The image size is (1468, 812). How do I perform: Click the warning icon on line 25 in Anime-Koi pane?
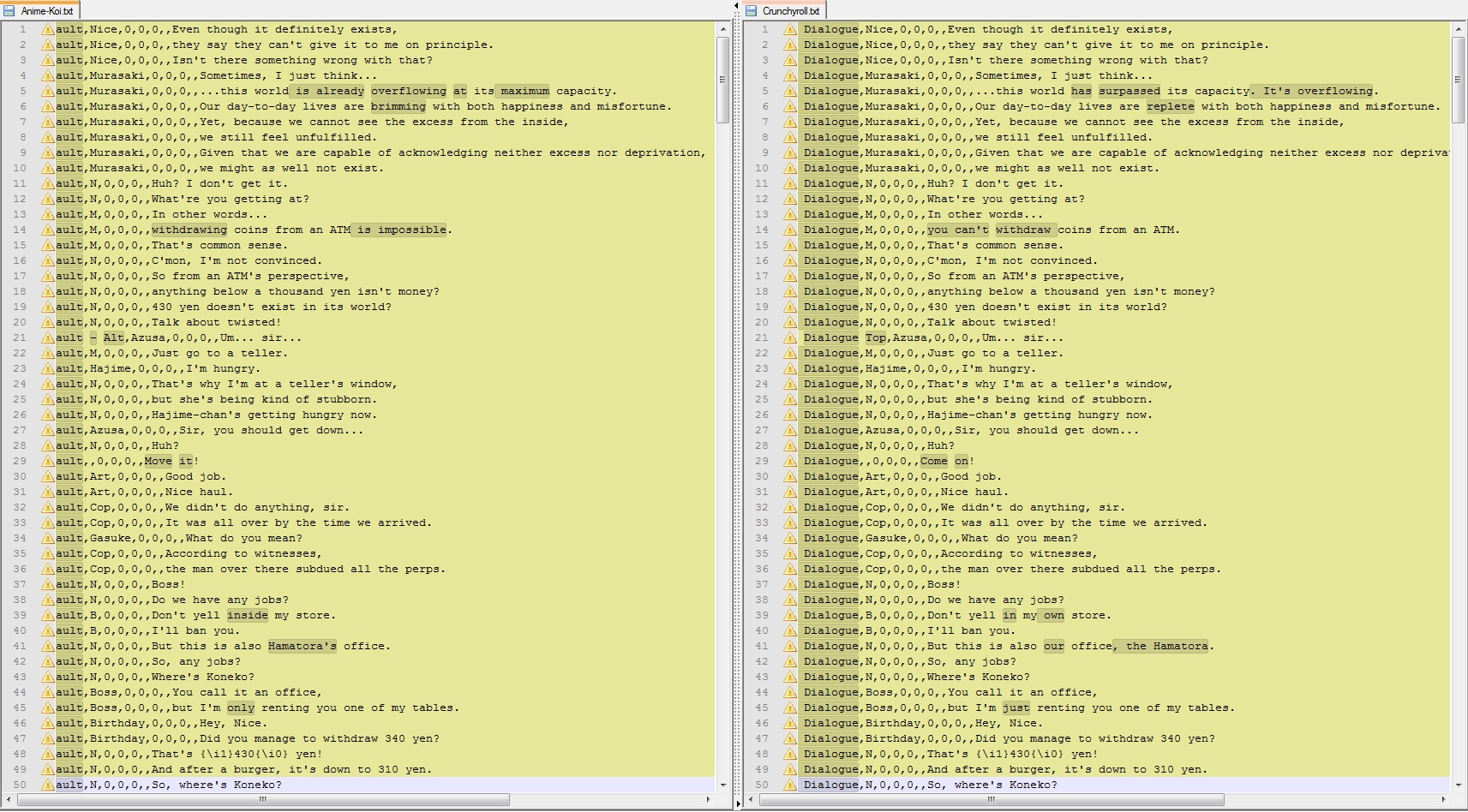point(48,399)
